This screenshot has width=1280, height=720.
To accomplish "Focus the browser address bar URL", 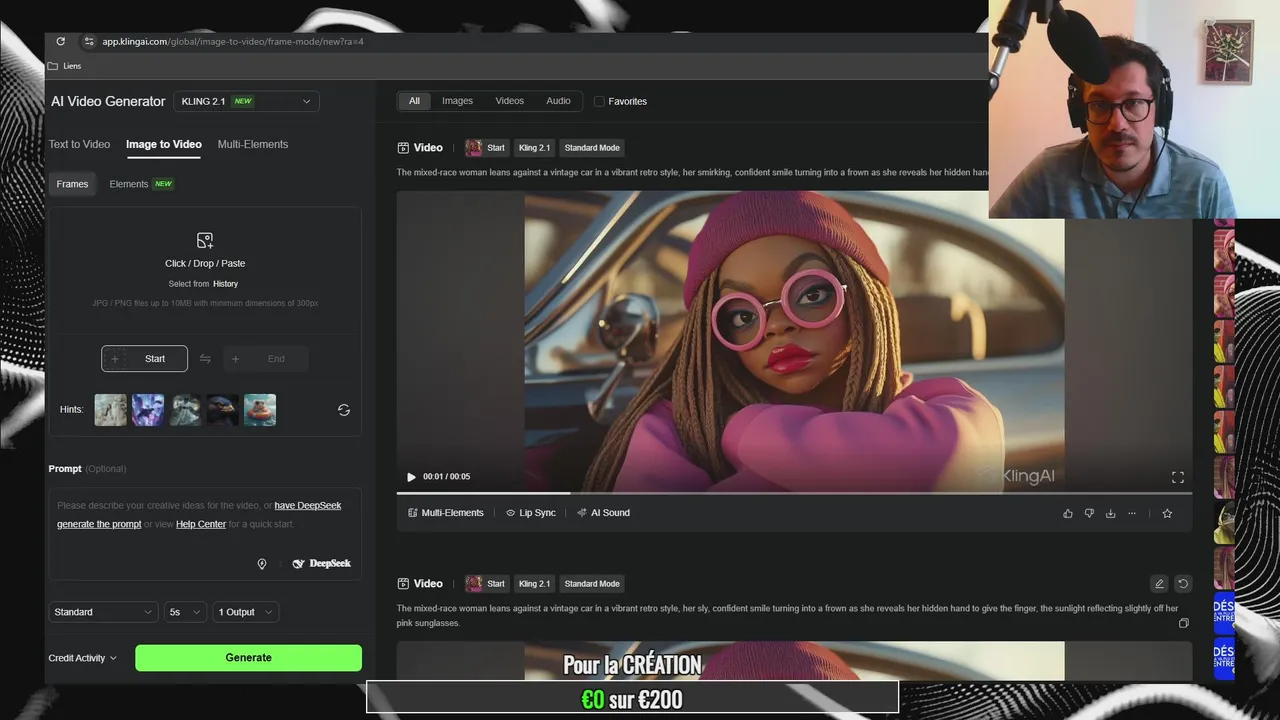I will [x=233, y=41].
